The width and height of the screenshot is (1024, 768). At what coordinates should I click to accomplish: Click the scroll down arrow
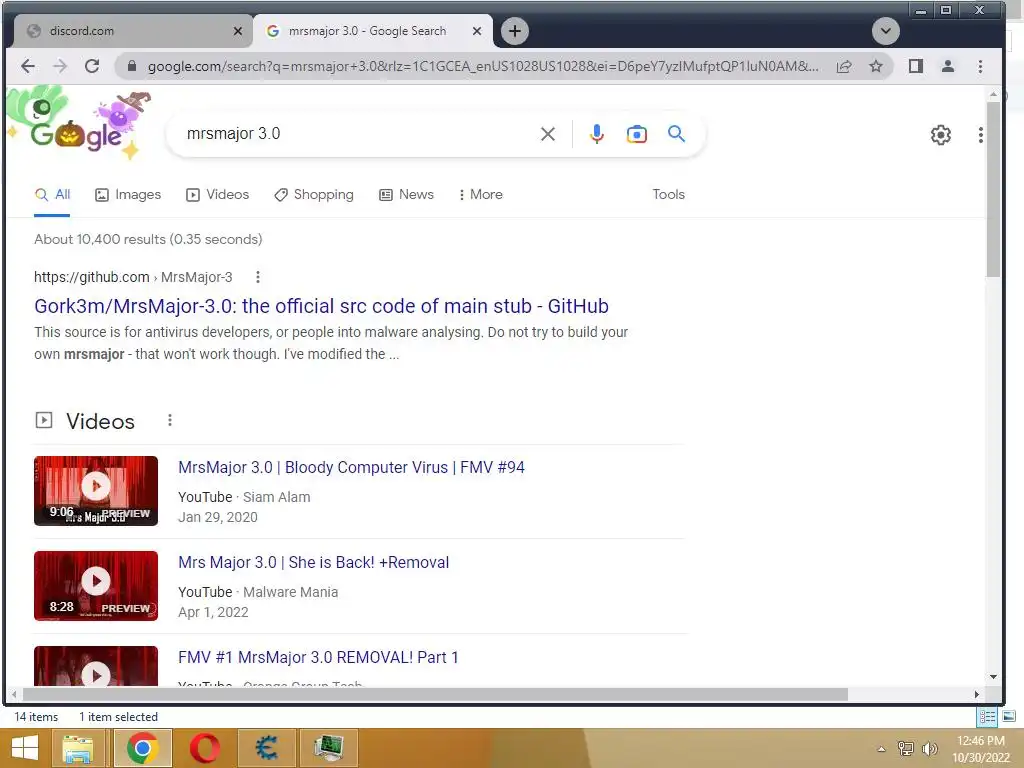[993, 677]
